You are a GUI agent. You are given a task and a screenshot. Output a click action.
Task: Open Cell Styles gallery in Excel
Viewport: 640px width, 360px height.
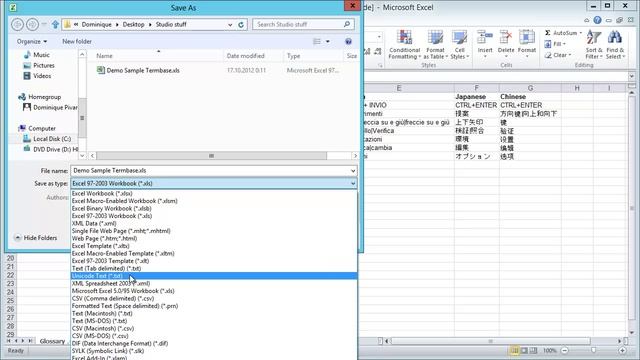(460, 44)
